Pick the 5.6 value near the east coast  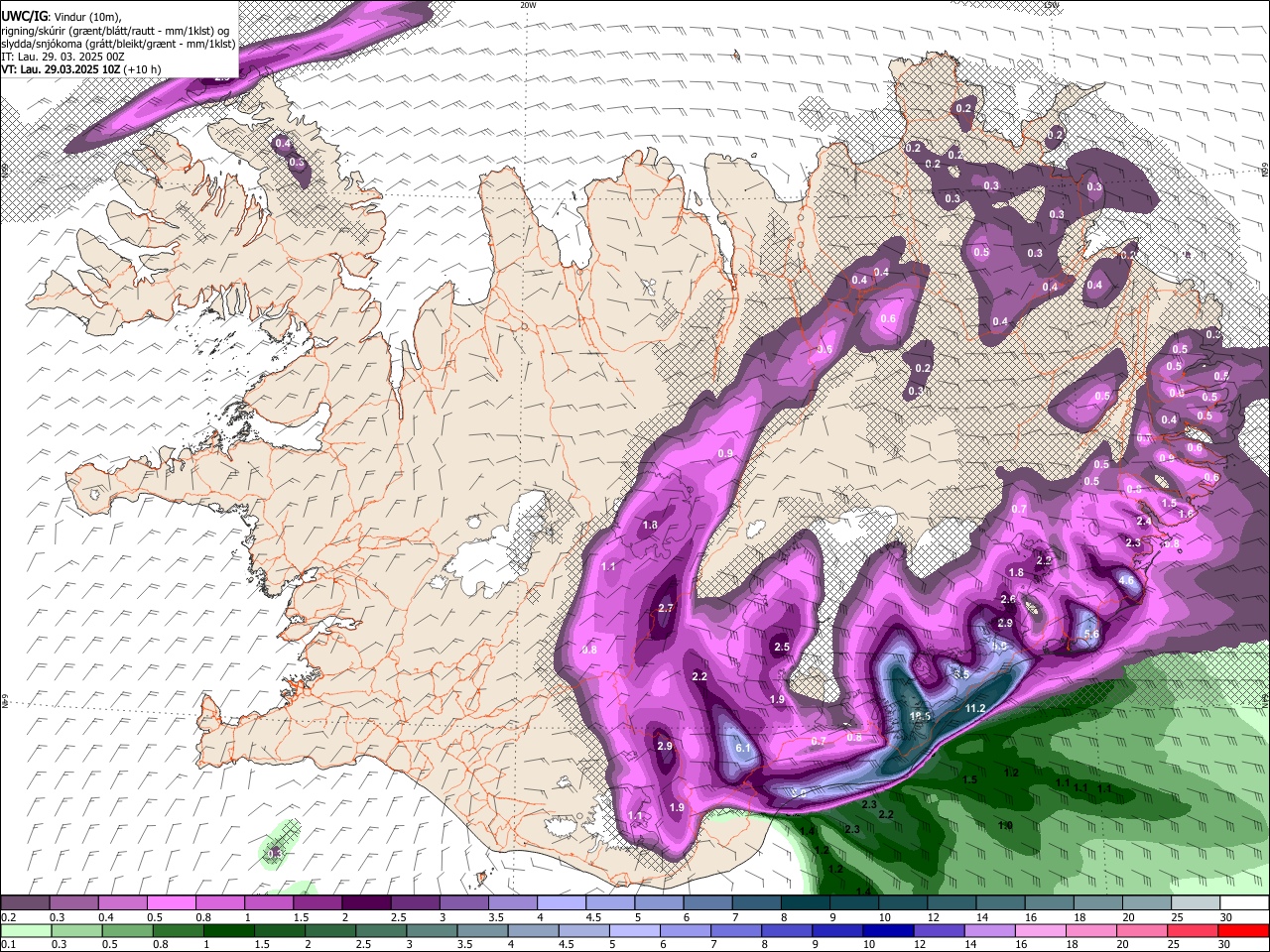[1091, 635]
